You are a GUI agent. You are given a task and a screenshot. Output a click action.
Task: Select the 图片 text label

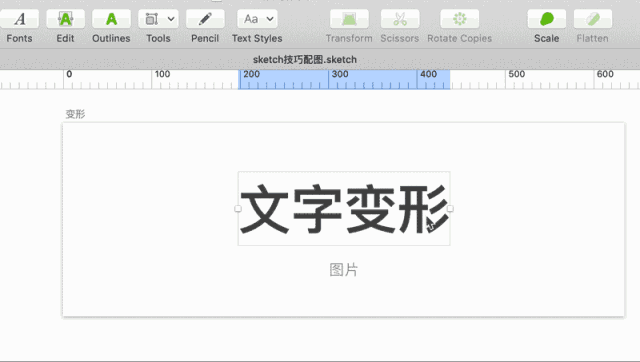[x=344, y=270]
